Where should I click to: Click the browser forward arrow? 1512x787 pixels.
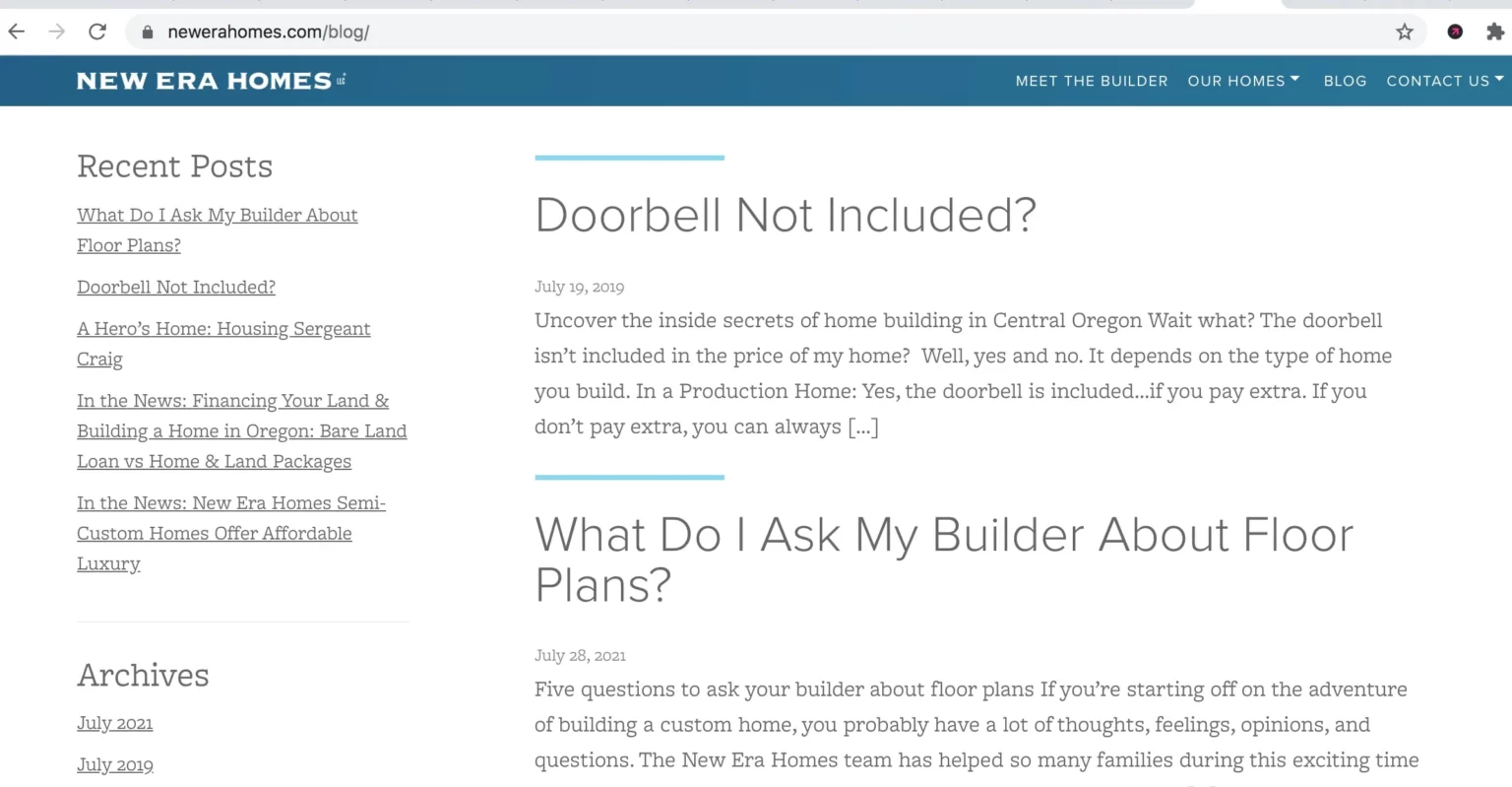coord(56,31)
